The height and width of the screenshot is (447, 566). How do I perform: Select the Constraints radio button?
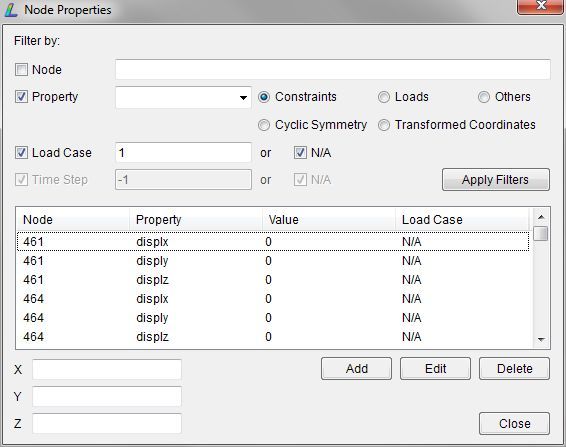[x=264, y=97]
